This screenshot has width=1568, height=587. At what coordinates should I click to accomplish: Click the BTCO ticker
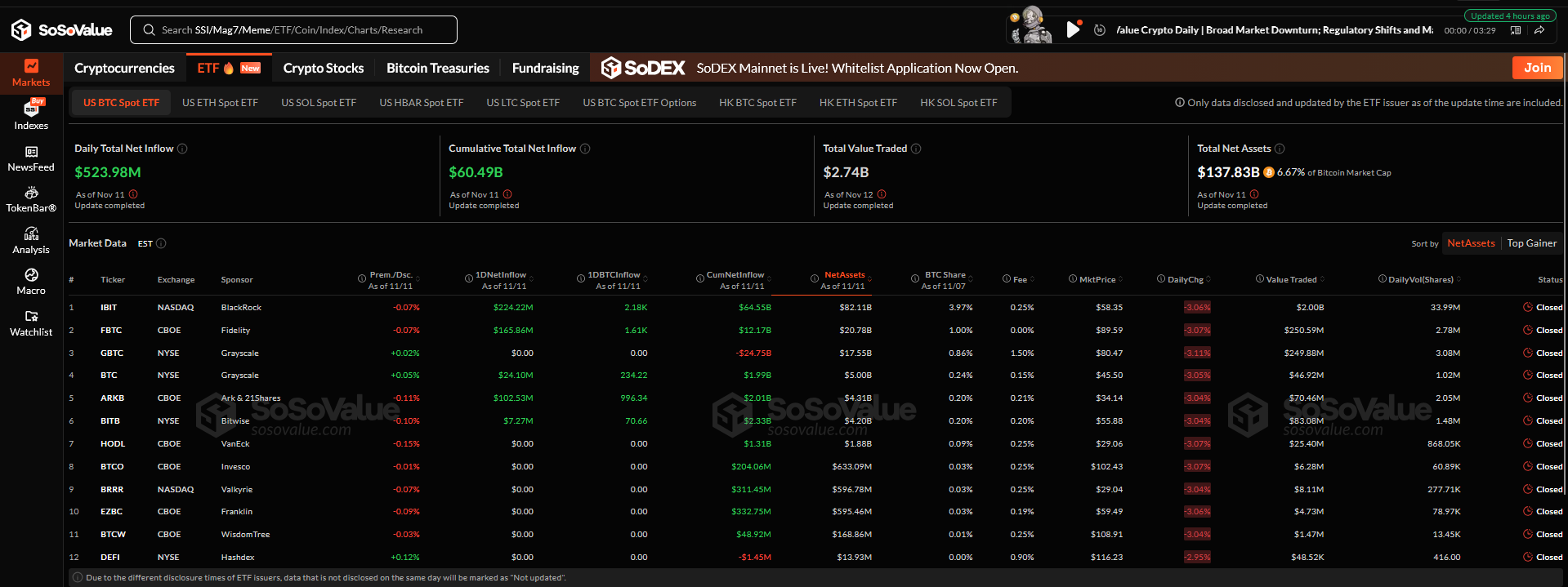(112, 466)
